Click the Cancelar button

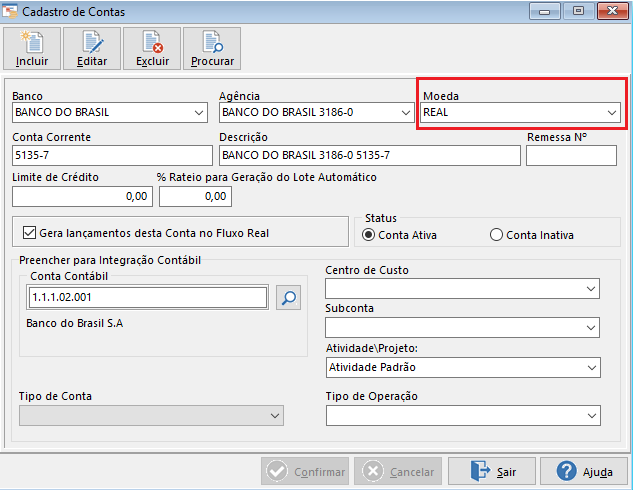click(398, 472)
